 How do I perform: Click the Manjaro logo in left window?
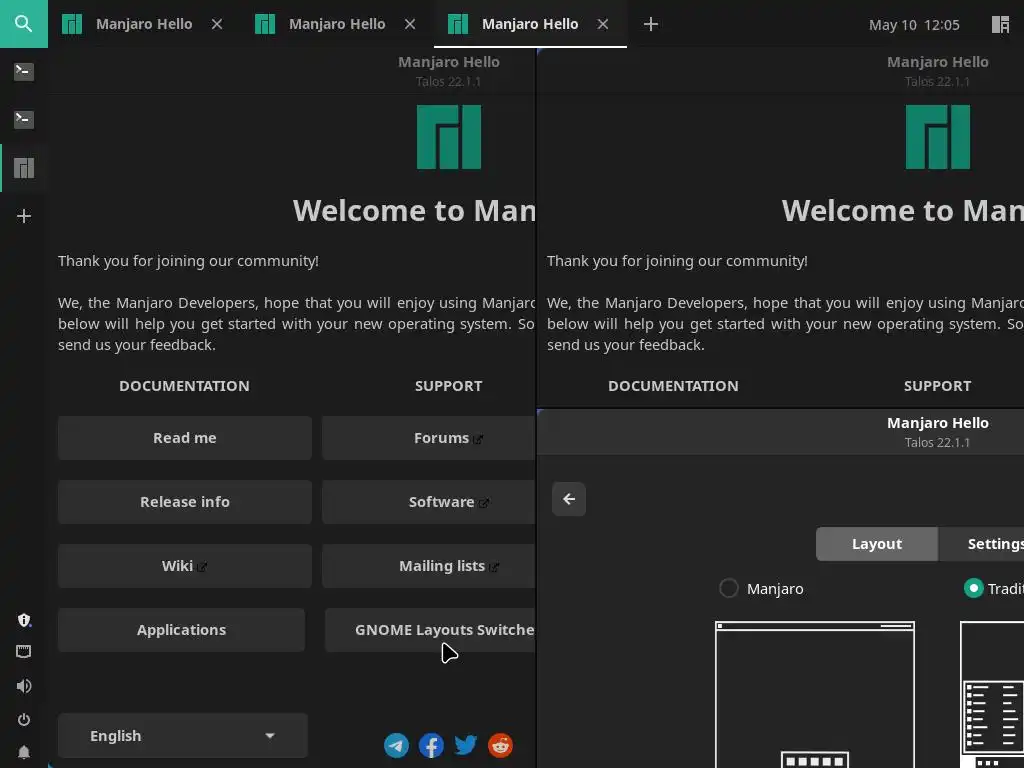click(x=449, y=137)
